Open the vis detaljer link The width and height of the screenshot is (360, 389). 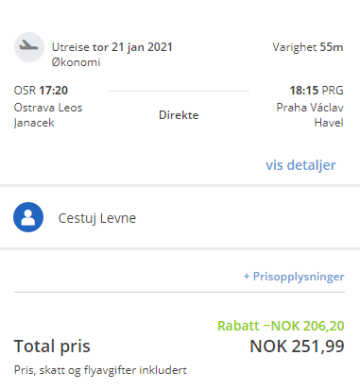(x=301, y=165)
